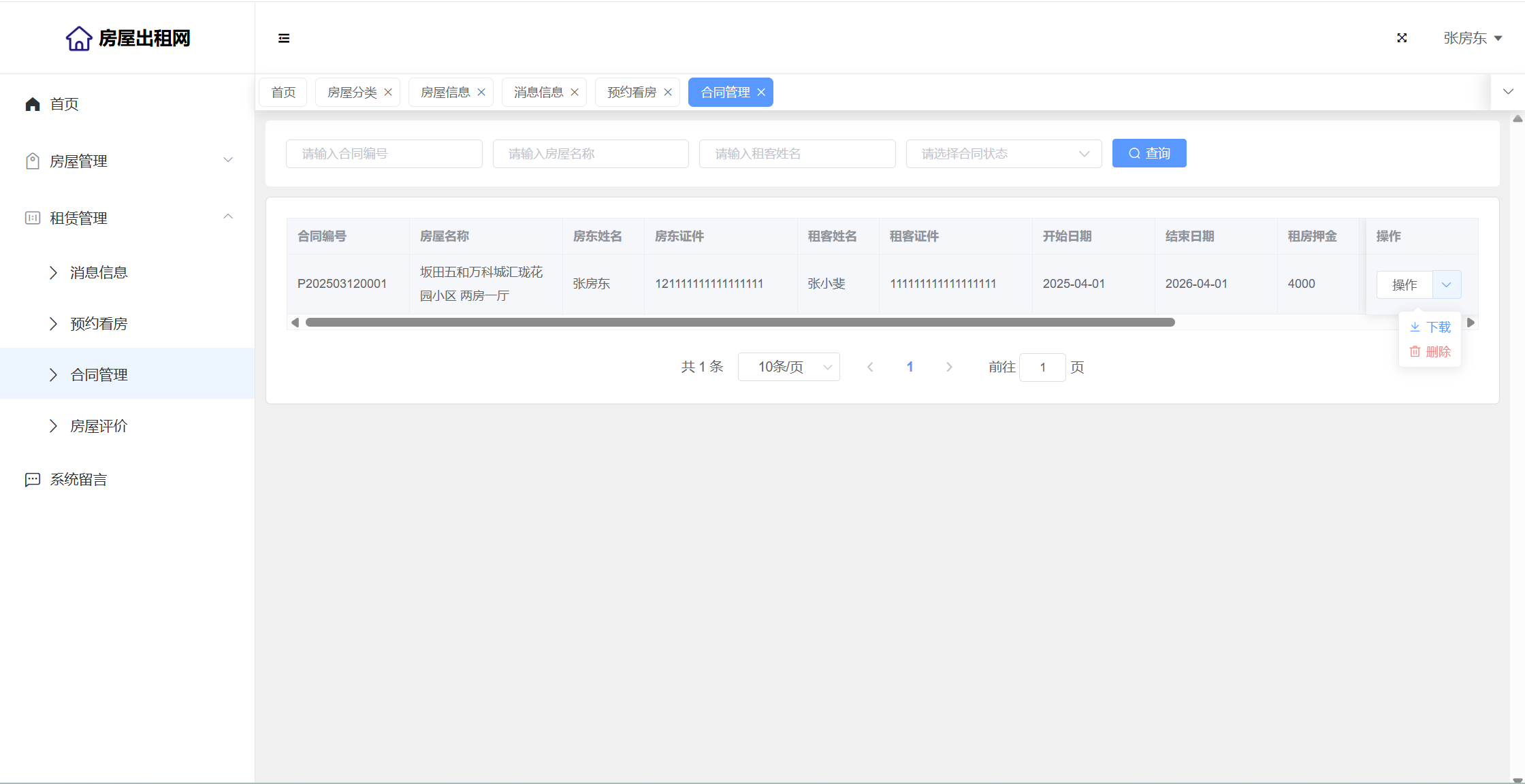Switch to the 房屋信息 tab
The image size is (1525, 784).
coord(445,92)
